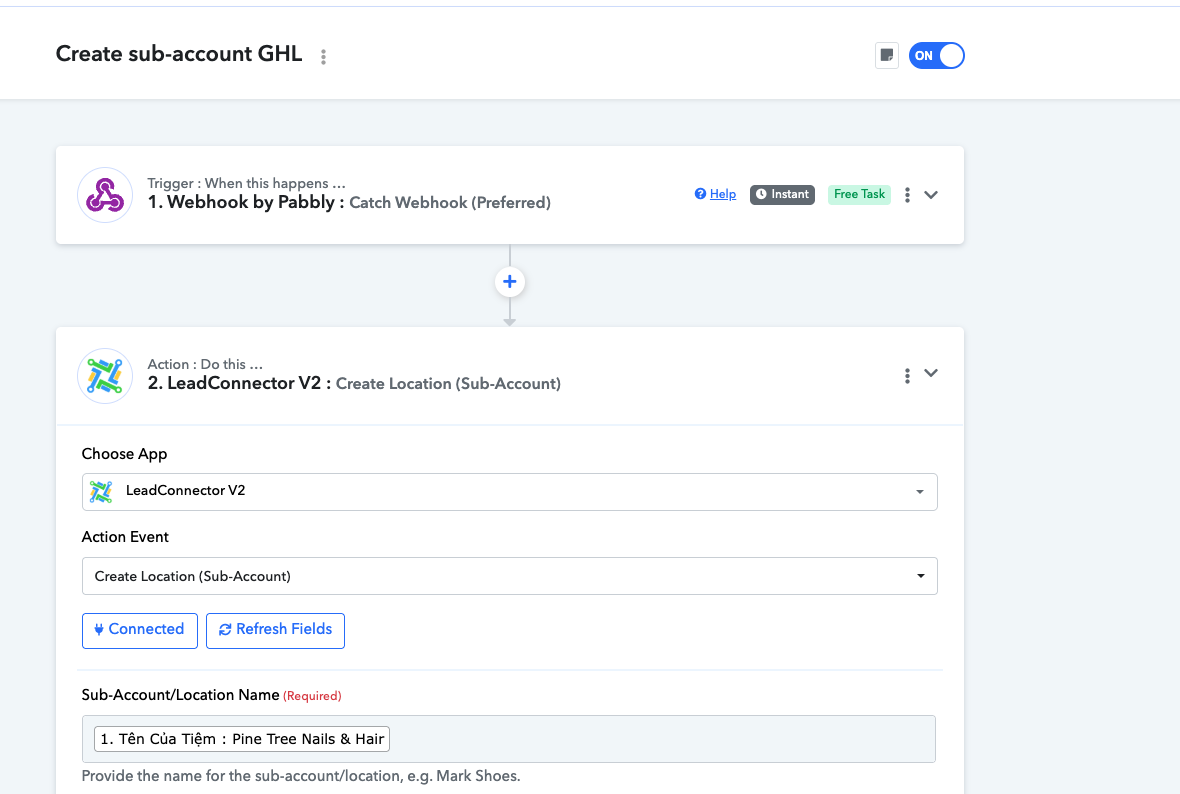Click the Free Task label
The height and width of the screenshot is (794, 1180).
[859, 194]
